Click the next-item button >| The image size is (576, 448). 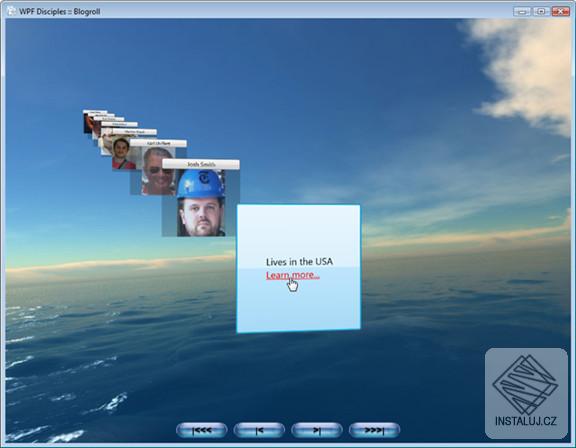click(x=317, y=430)
